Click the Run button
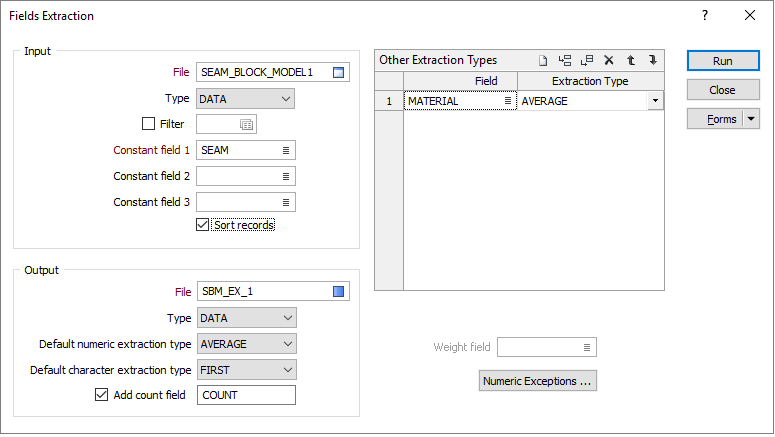 (723, 61)
